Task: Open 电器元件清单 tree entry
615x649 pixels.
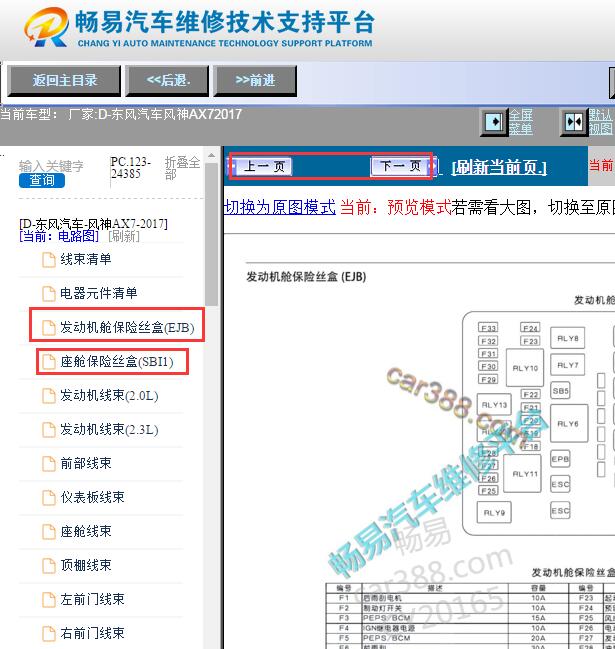Action: pyautogui.click(x=98, y=293)
